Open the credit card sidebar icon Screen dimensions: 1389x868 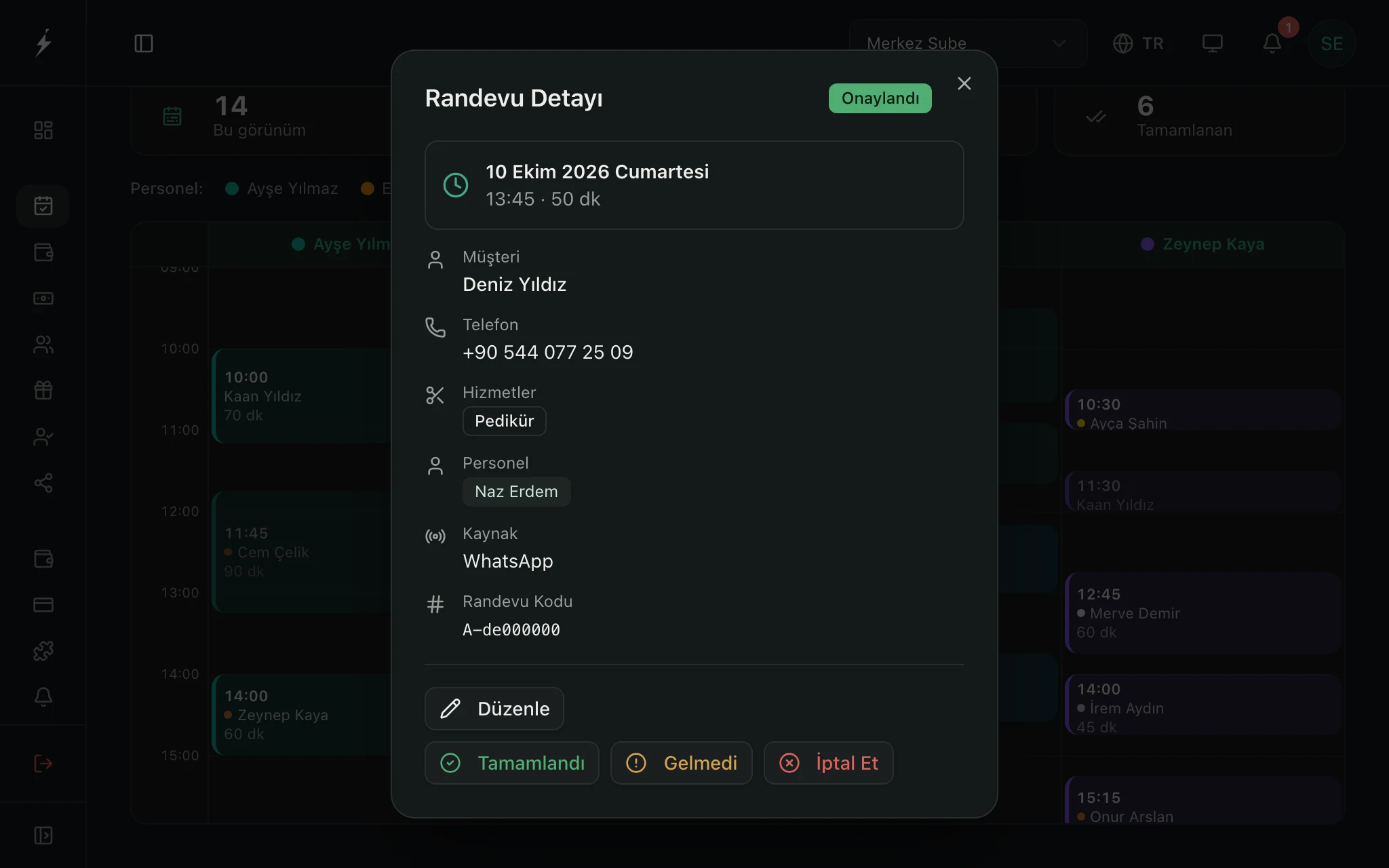coord(43,604)
